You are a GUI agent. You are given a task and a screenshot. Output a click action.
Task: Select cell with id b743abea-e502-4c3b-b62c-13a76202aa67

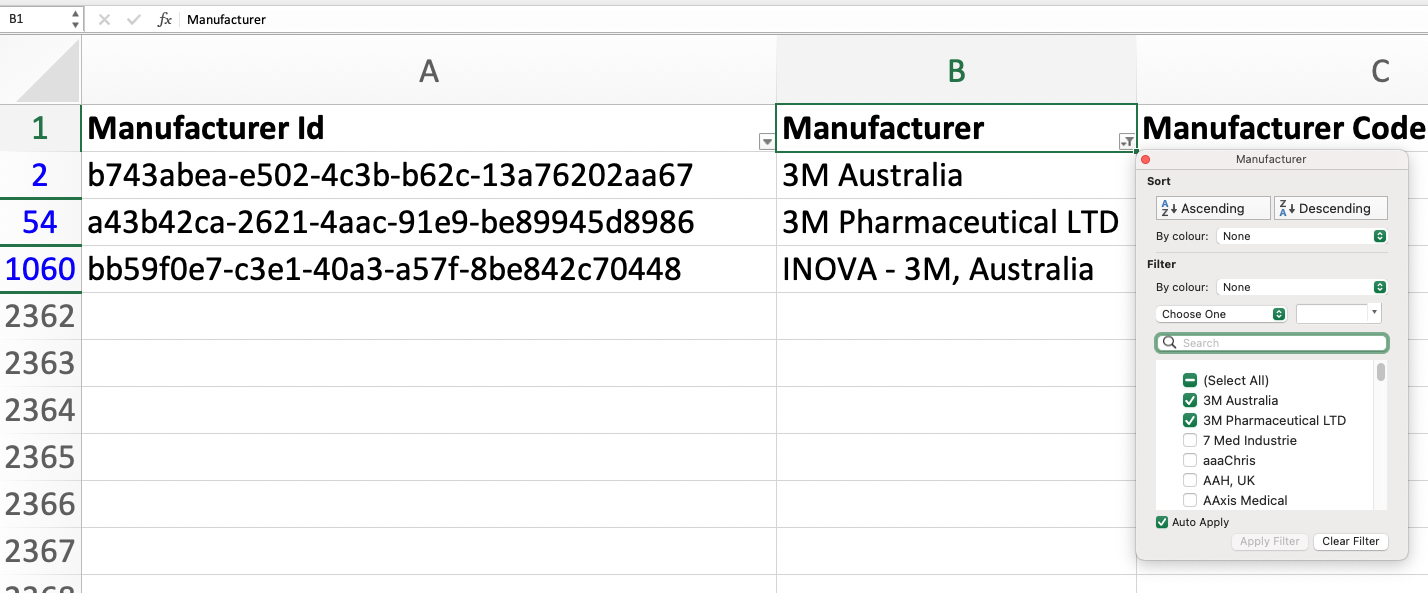pos(429,175)
